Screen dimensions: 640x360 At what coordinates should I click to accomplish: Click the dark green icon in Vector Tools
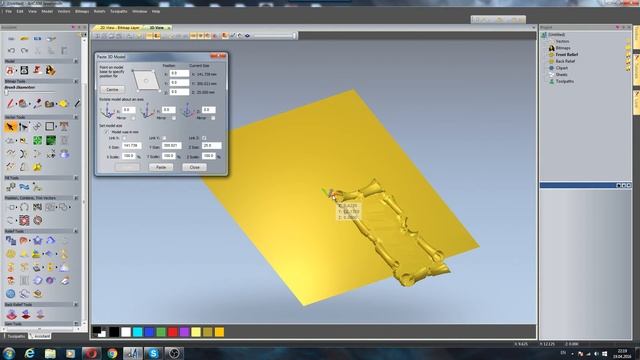[x=51, y=141]
